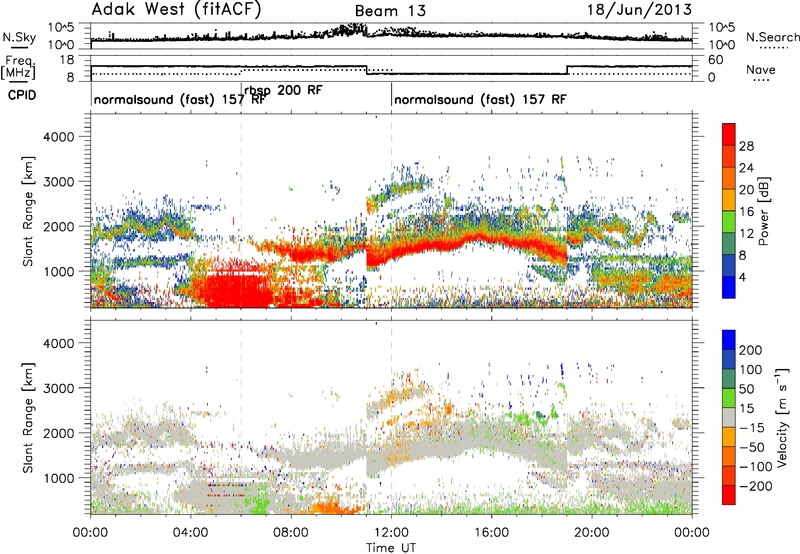The height and width of the screenshot is (554, 800).
Task: Pick Power colorbar segment between 20 and 24
Action: (x=729, y=179)
